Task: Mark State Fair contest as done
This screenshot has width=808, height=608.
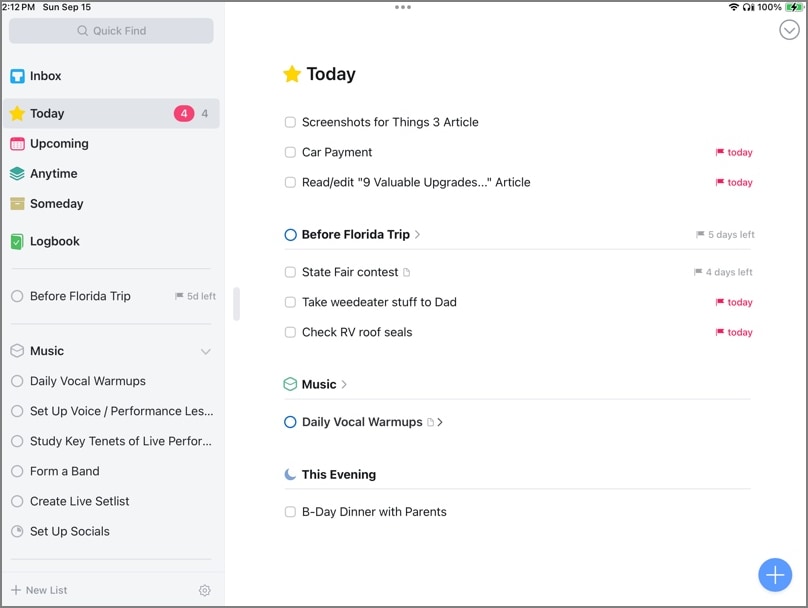Action: [x=290, y=272]
